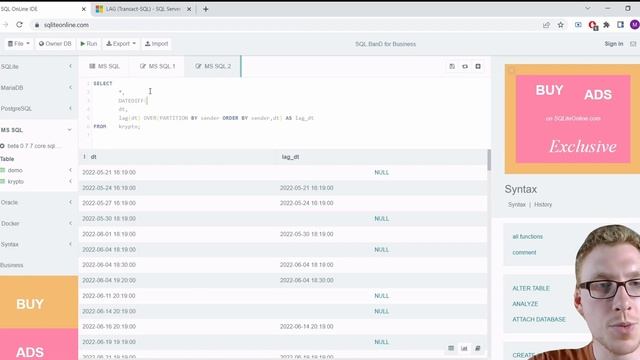Click the orange BUY ad in sidebar
640x360 pixels.
click(x=39, y=302)
